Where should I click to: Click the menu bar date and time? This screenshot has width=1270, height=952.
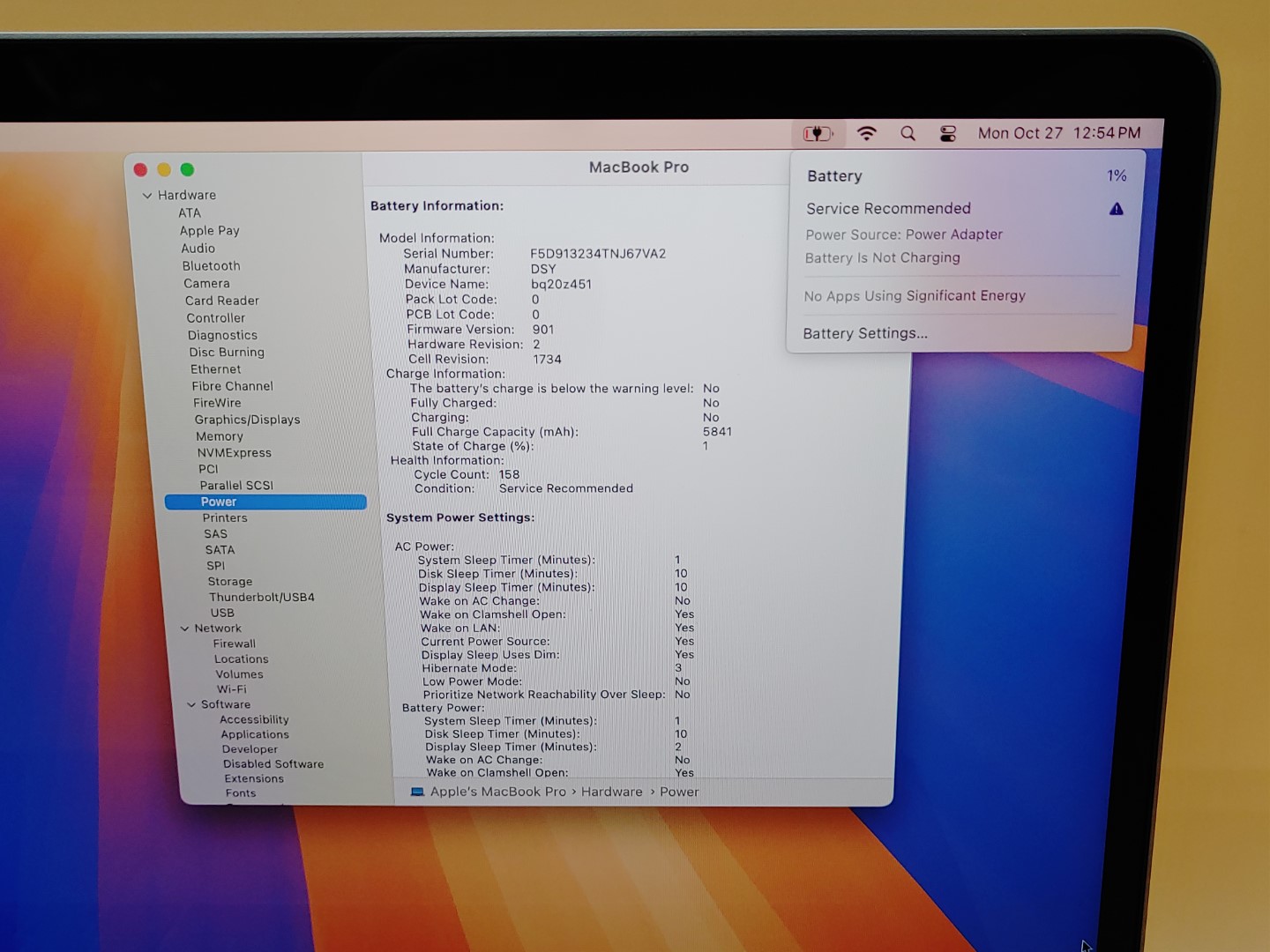[1058, 133]
